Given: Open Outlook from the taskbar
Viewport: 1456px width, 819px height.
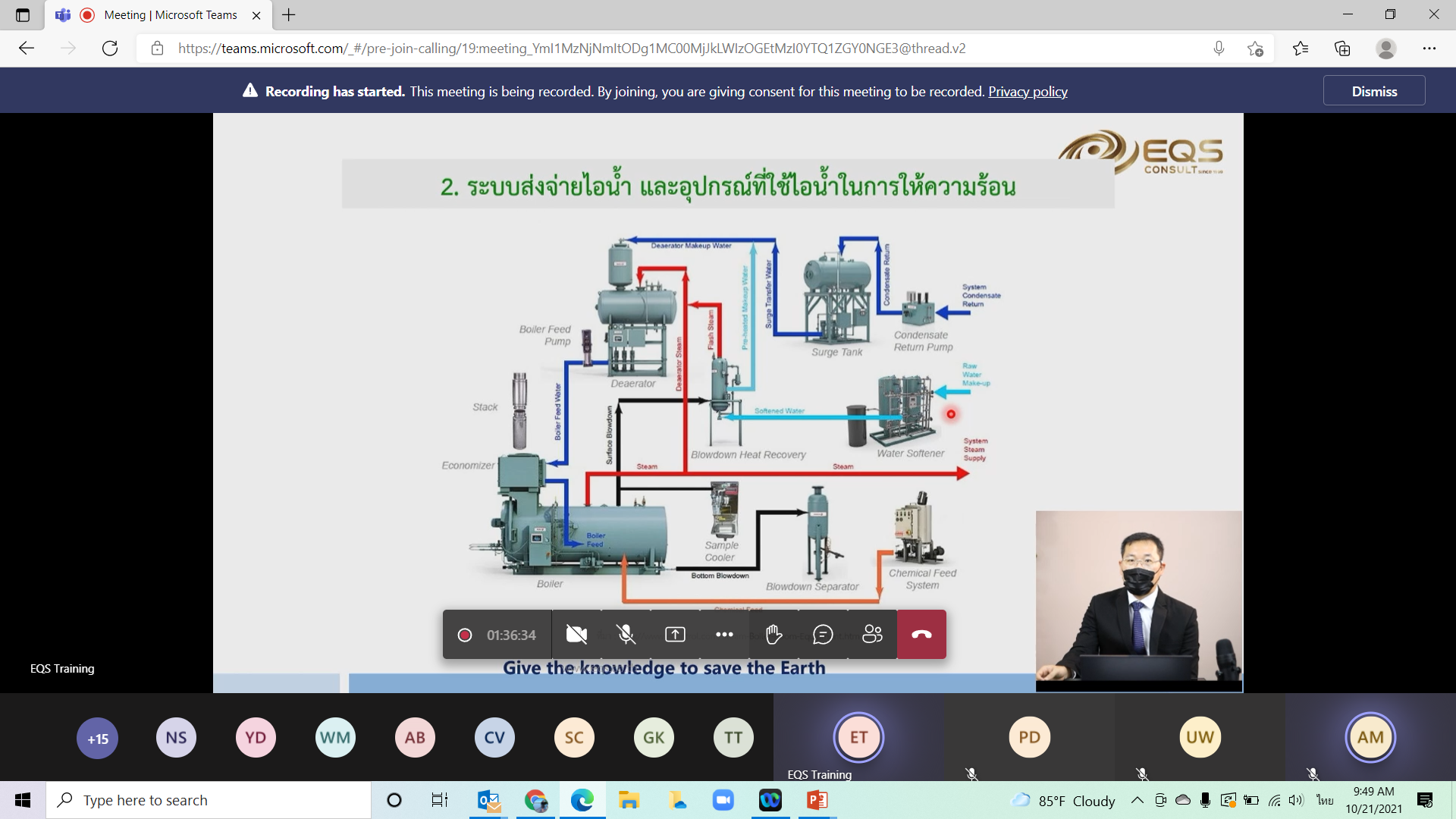Looking at the screenshot, I should pyautogui.click(x=489, y=800).
